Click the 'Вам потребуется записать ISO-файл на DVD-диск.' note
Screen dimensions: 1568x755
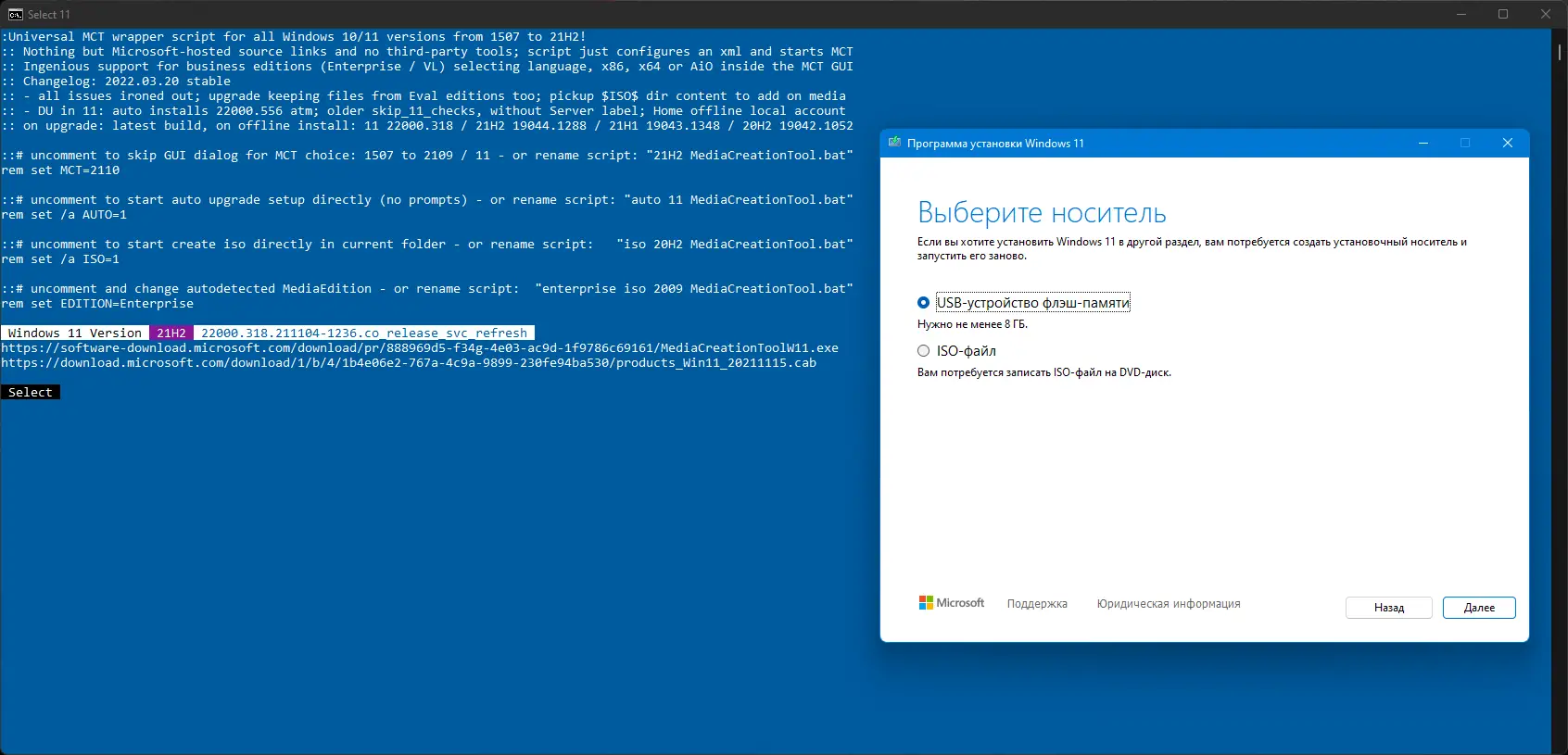(x=1044, y=372)
